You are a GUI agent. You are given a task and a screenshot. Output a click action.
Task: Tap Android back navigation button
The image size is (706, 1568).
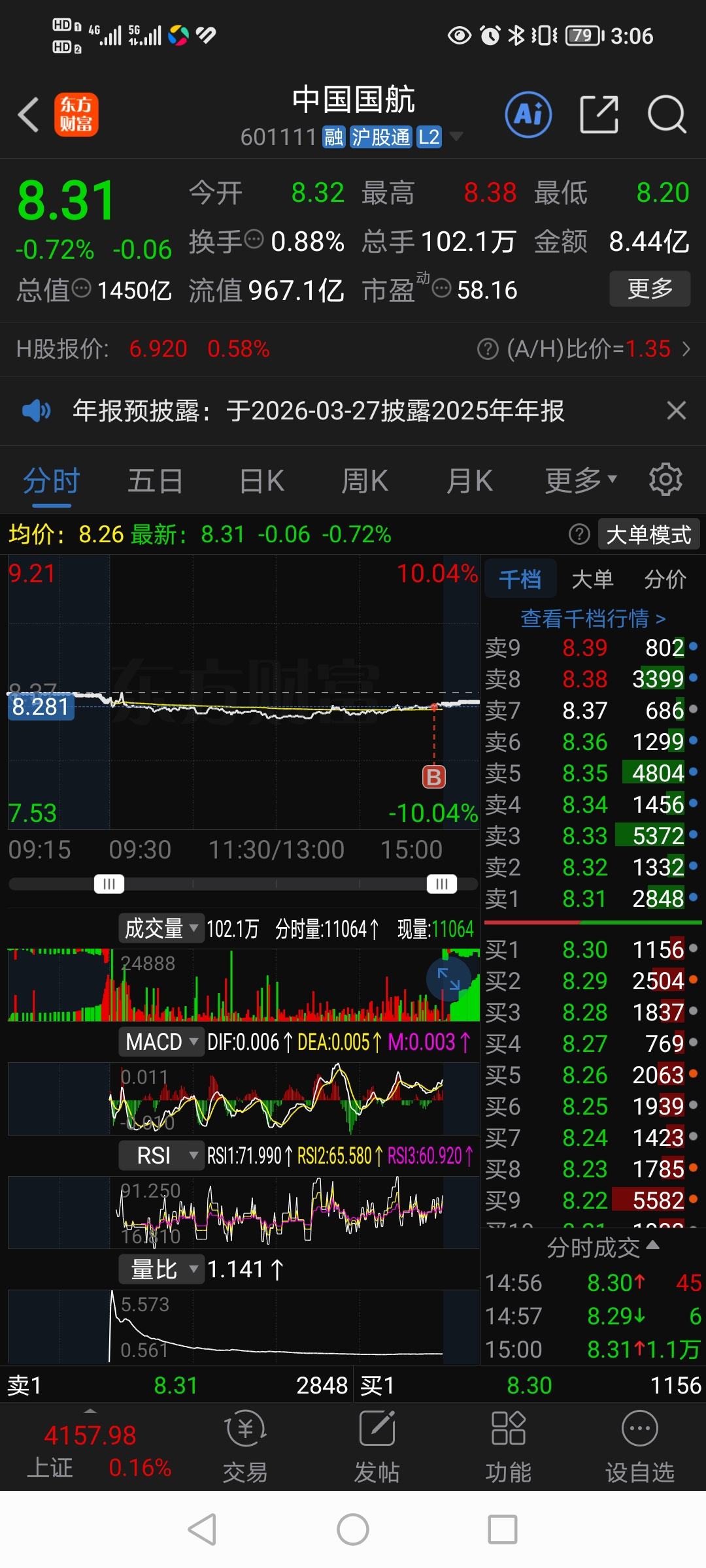(202, 1529)
